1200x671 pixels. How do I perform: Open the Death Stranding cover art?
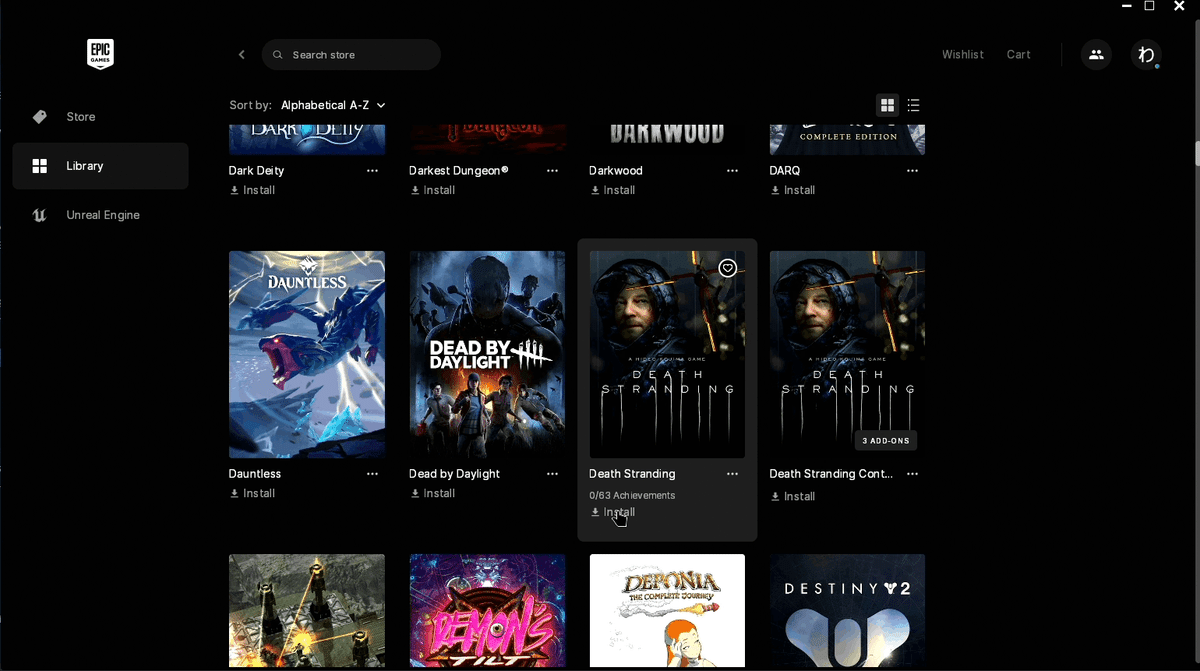coord(667,354)
